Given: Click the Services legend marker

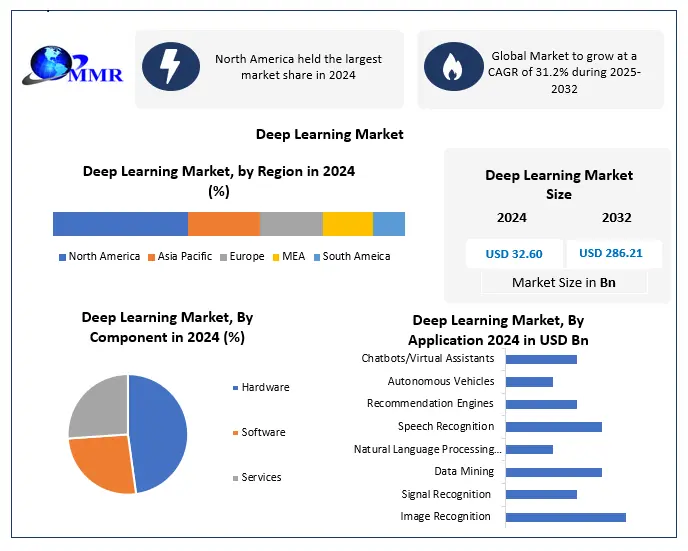Looking at the screenshot, I should click(x=235, y=478).
